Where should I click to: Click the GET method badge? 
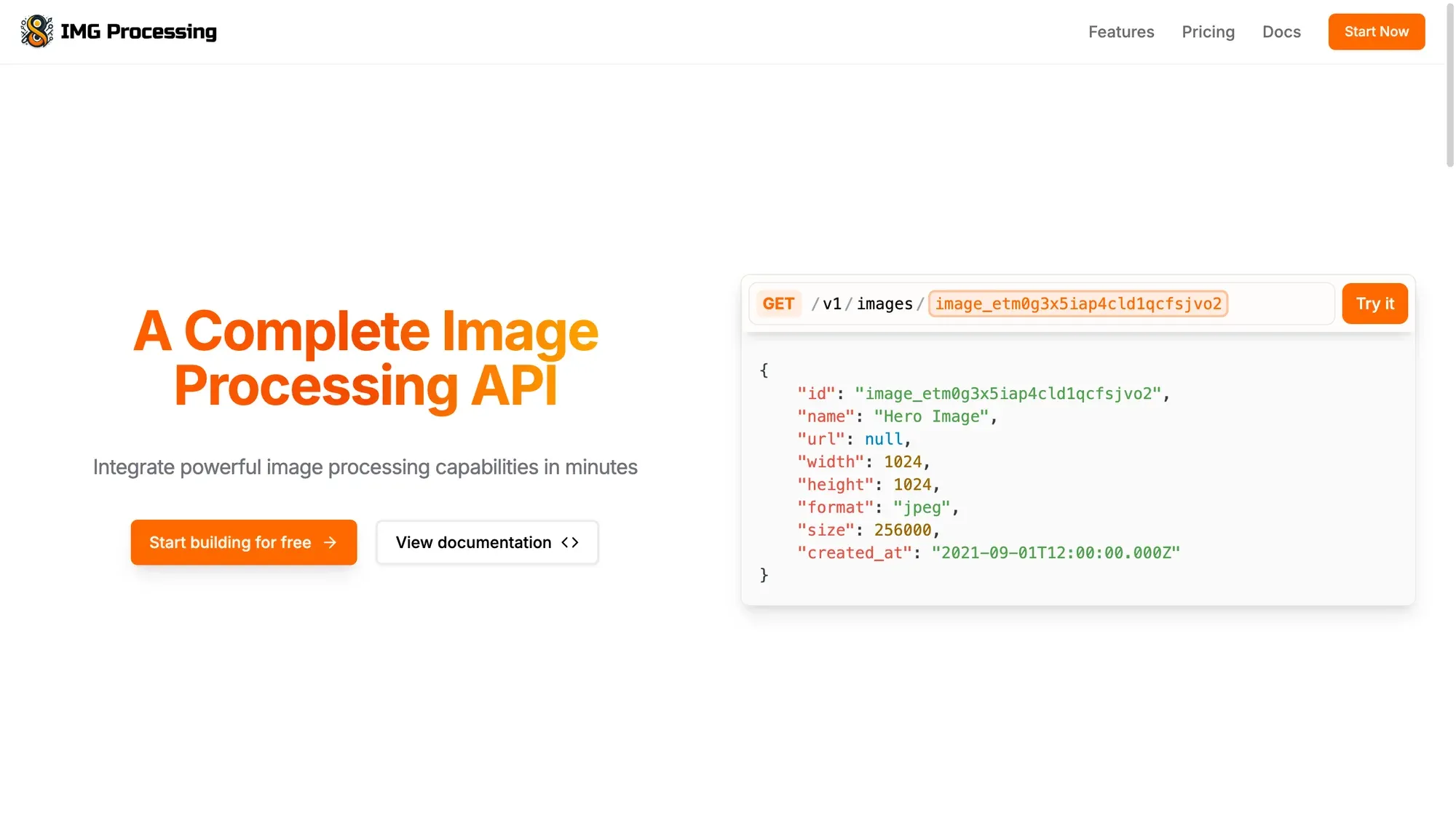[x=778, y=304]
